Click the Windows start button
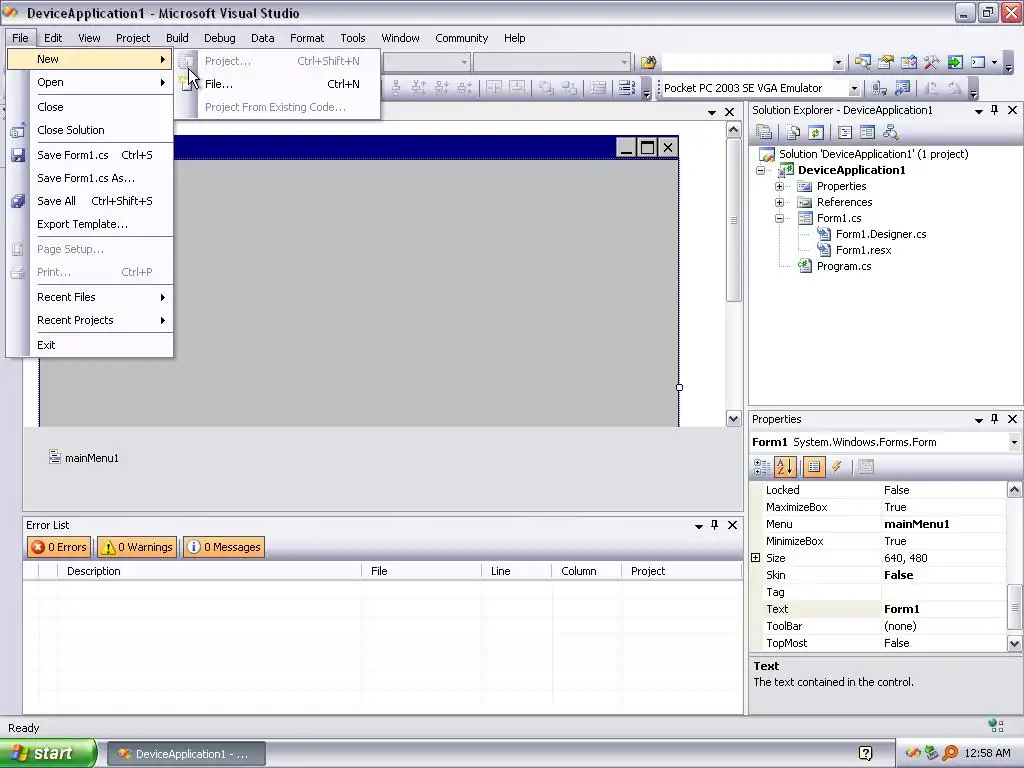1024x768 pixels. pyautogui.click(x=48, y=753)
